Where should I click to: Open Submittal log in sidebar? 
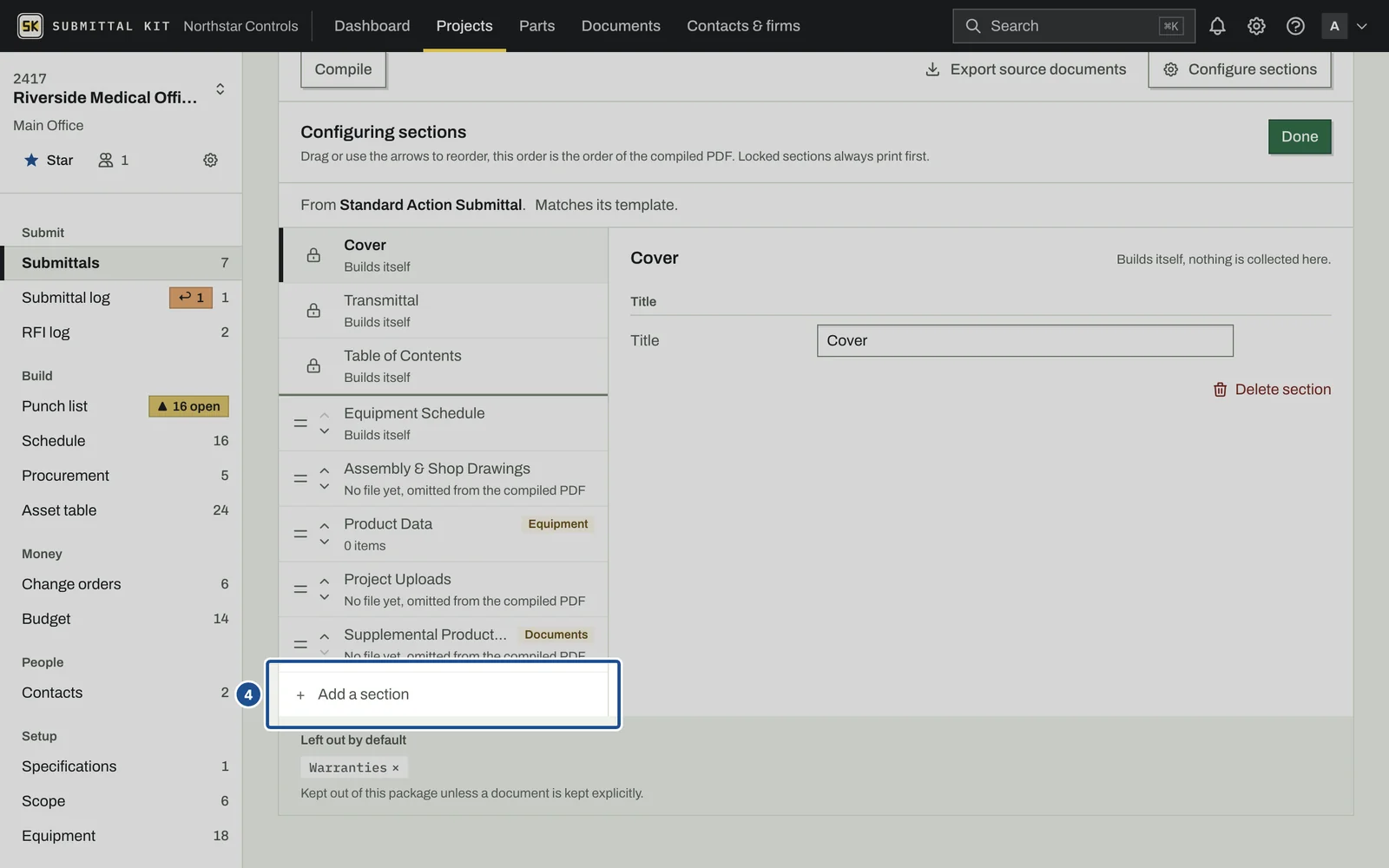coord(121,298)
